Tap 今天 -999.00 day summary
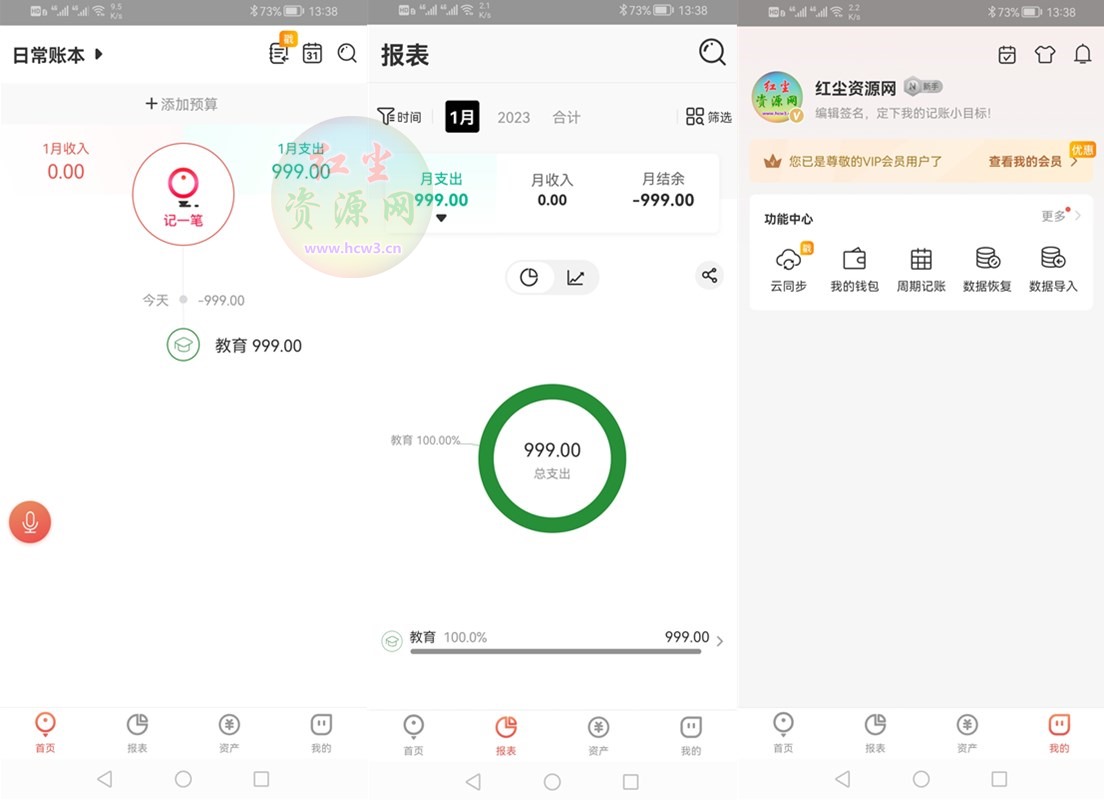 click(194, 301)
